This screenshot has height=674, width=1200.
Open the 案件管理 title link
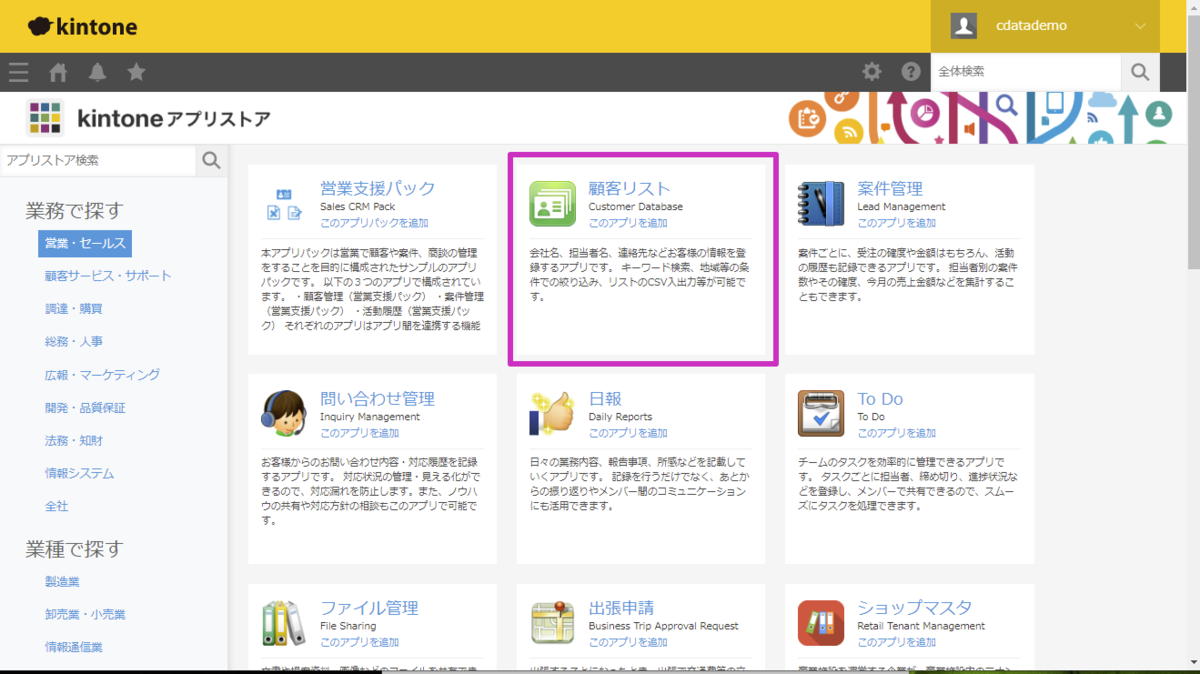[x=890, y=188]
